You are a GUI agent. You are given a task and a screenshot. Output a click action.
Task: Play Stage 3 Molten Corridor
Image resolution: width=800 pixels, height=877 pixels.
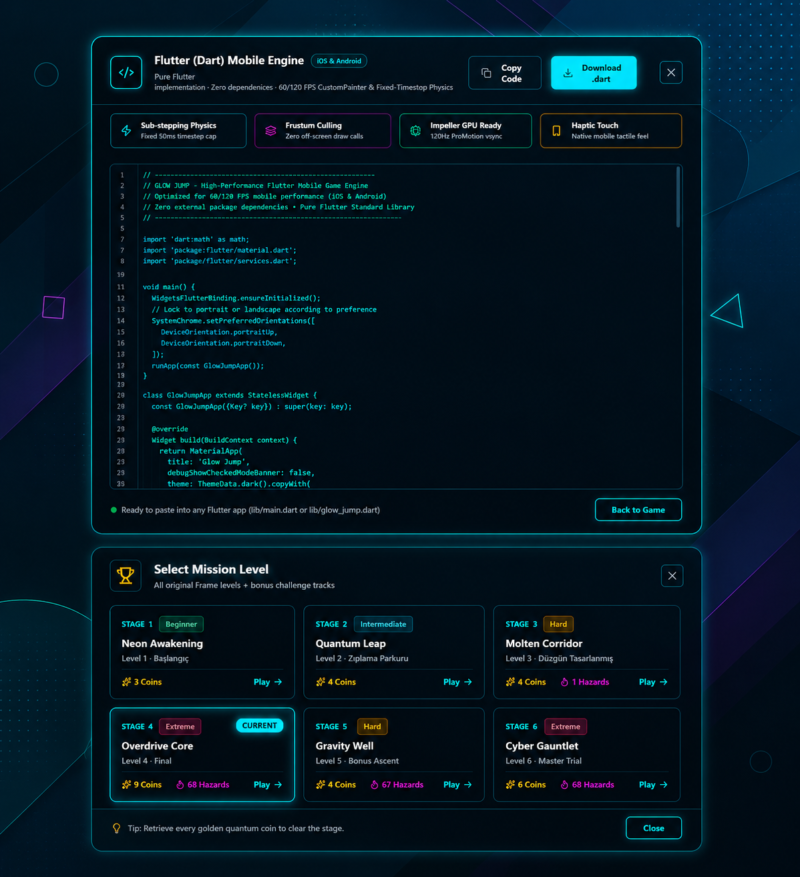(653, 682)
